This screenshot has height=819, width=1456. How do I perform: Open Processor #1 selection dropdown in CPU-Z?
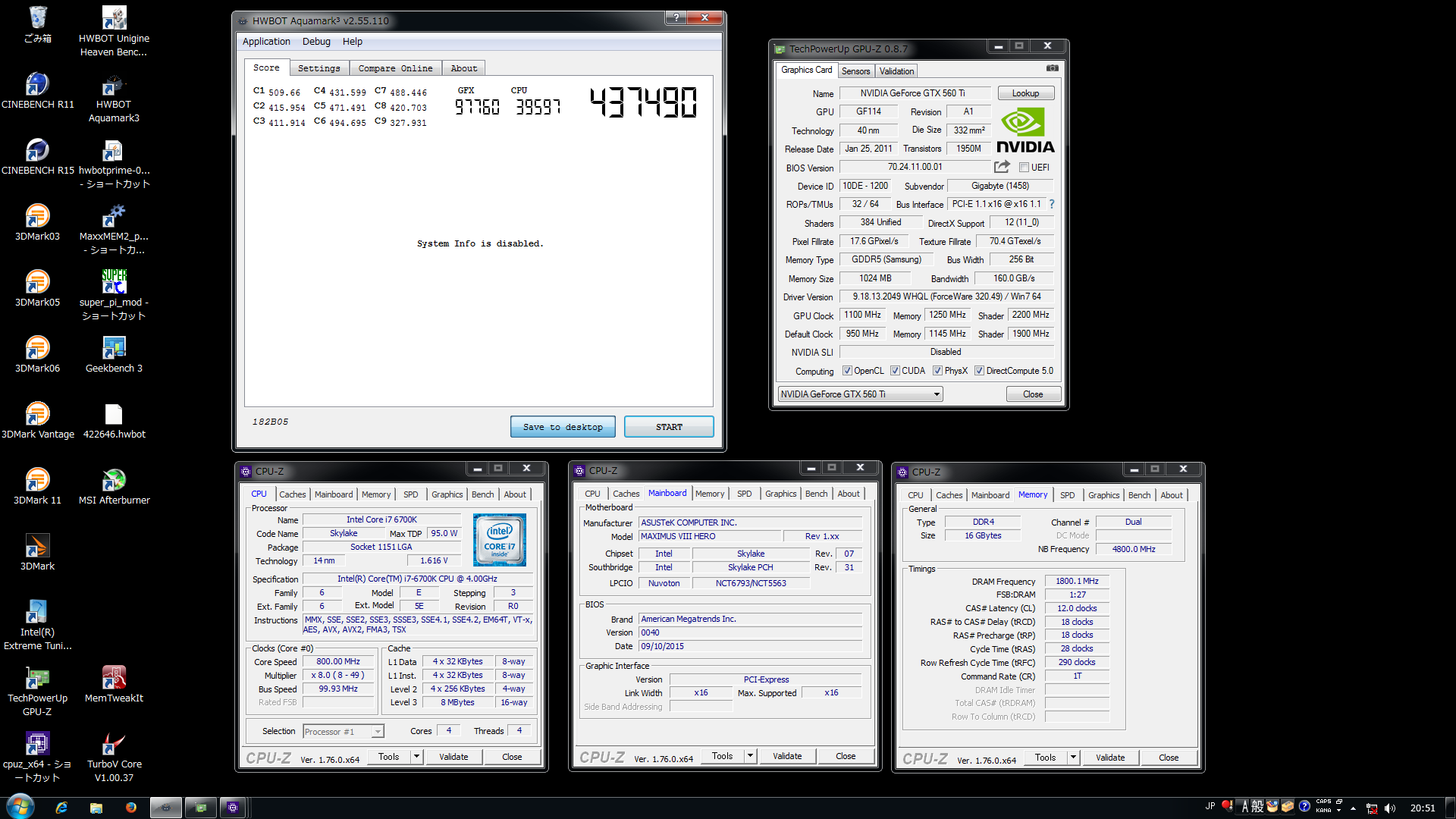[344, 732]
